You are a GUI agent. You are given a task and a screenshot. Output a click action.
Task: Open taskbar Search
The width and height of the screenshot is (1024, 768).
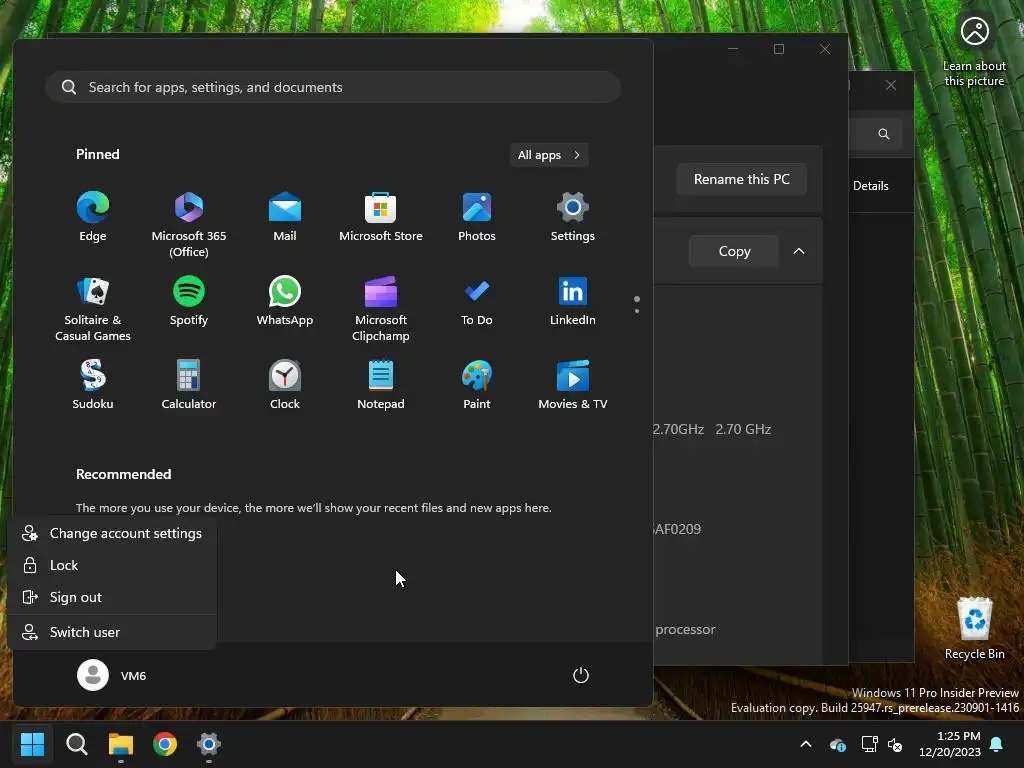[x=76, y=744]
